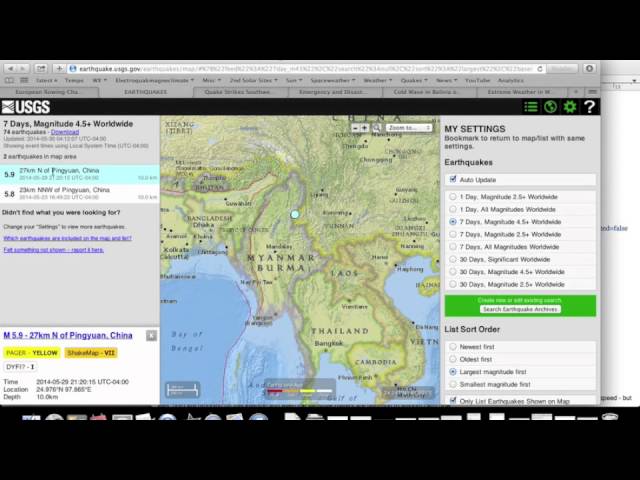Click the PAGER - YELLOW badge
640x480 pixels.
click(x=31, y=353)
